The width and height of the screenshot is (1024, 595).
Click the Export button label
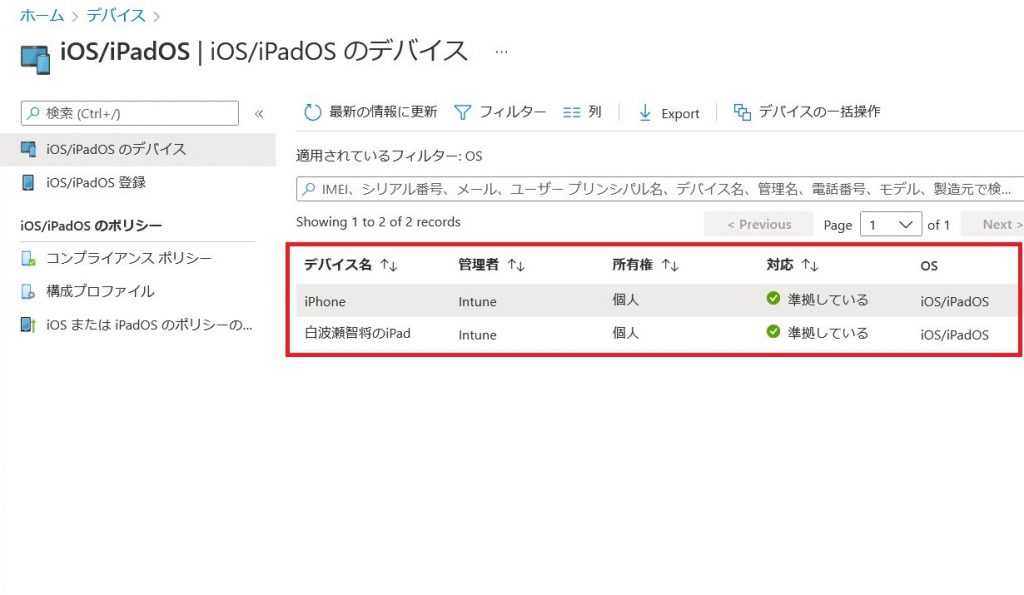(x=680, y=114)
